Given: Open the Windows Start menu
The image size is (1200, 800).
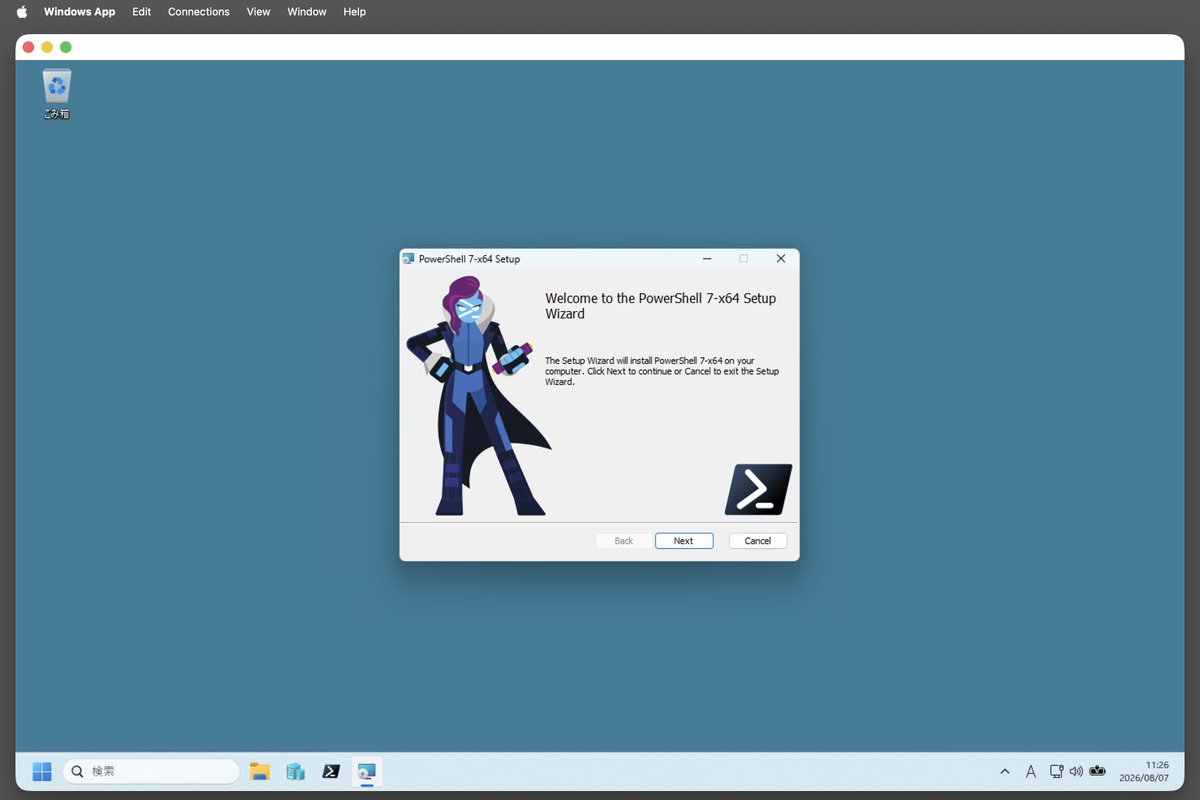Looking at the screenshot, I should [42, 771].
